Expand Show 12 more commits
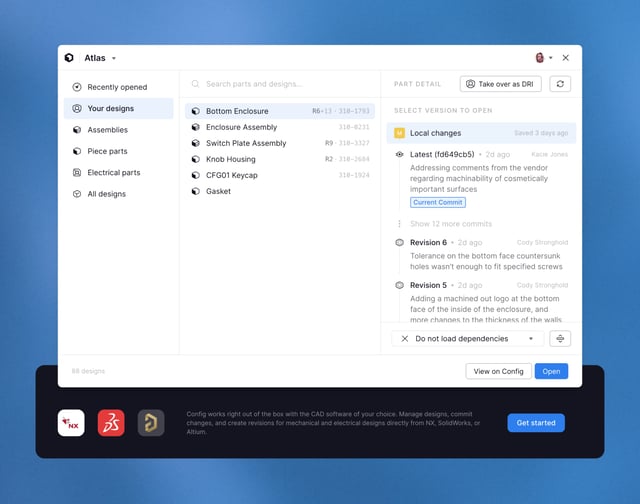The width and height of the screenshot is (640, 504). [x=451, y=224]
